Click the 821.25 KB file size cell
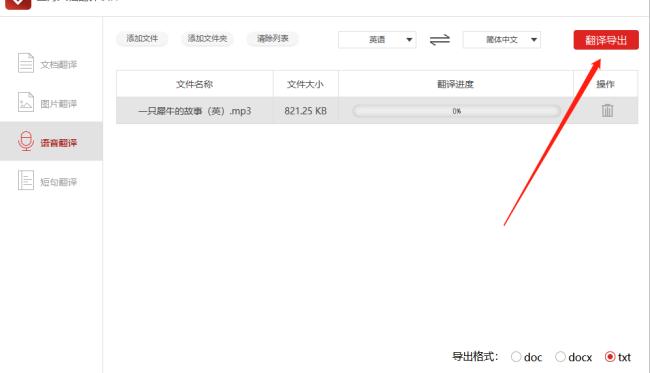 point(306,111)
